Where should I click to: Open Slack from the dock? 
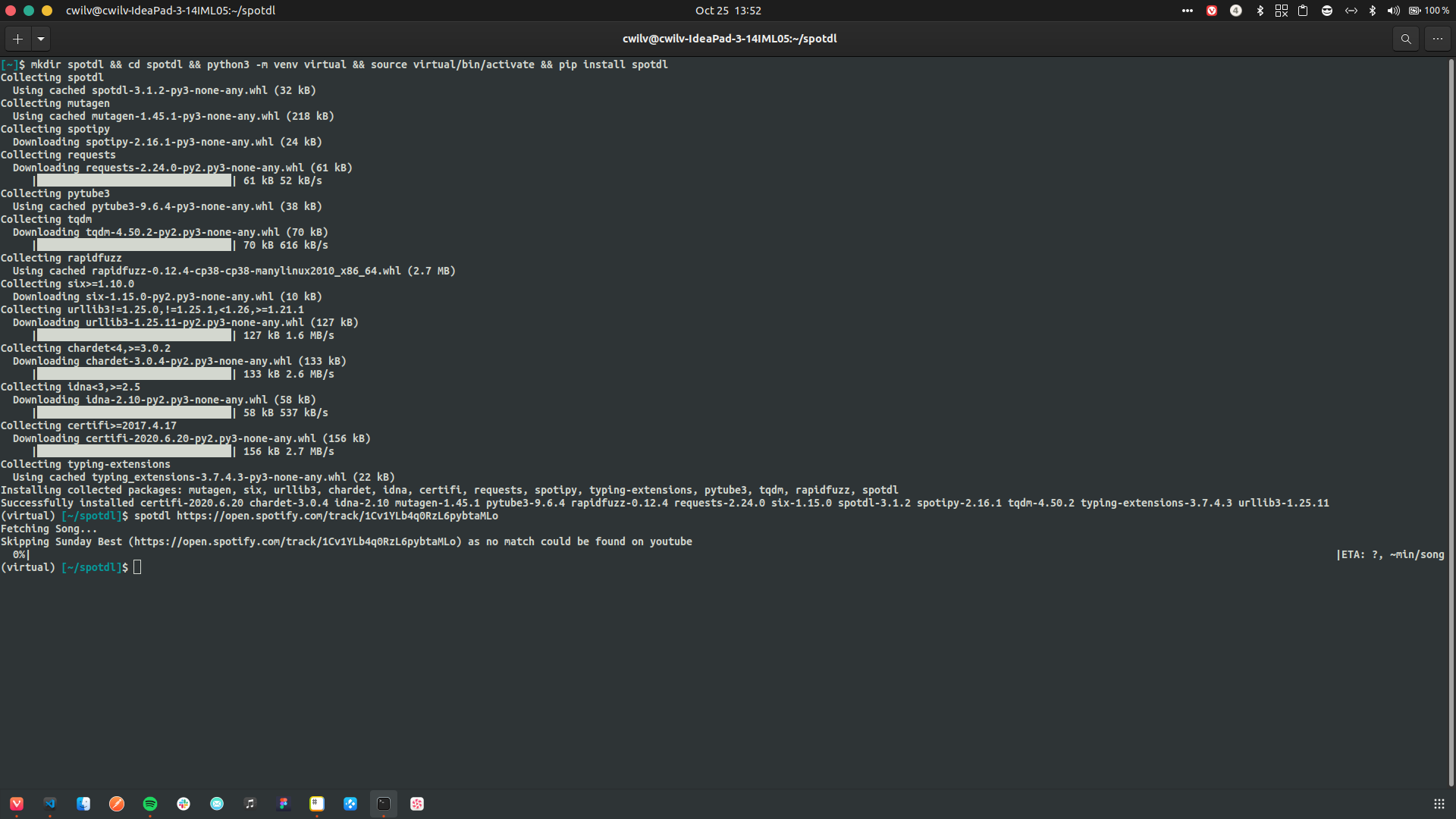(x=184, y=804)
